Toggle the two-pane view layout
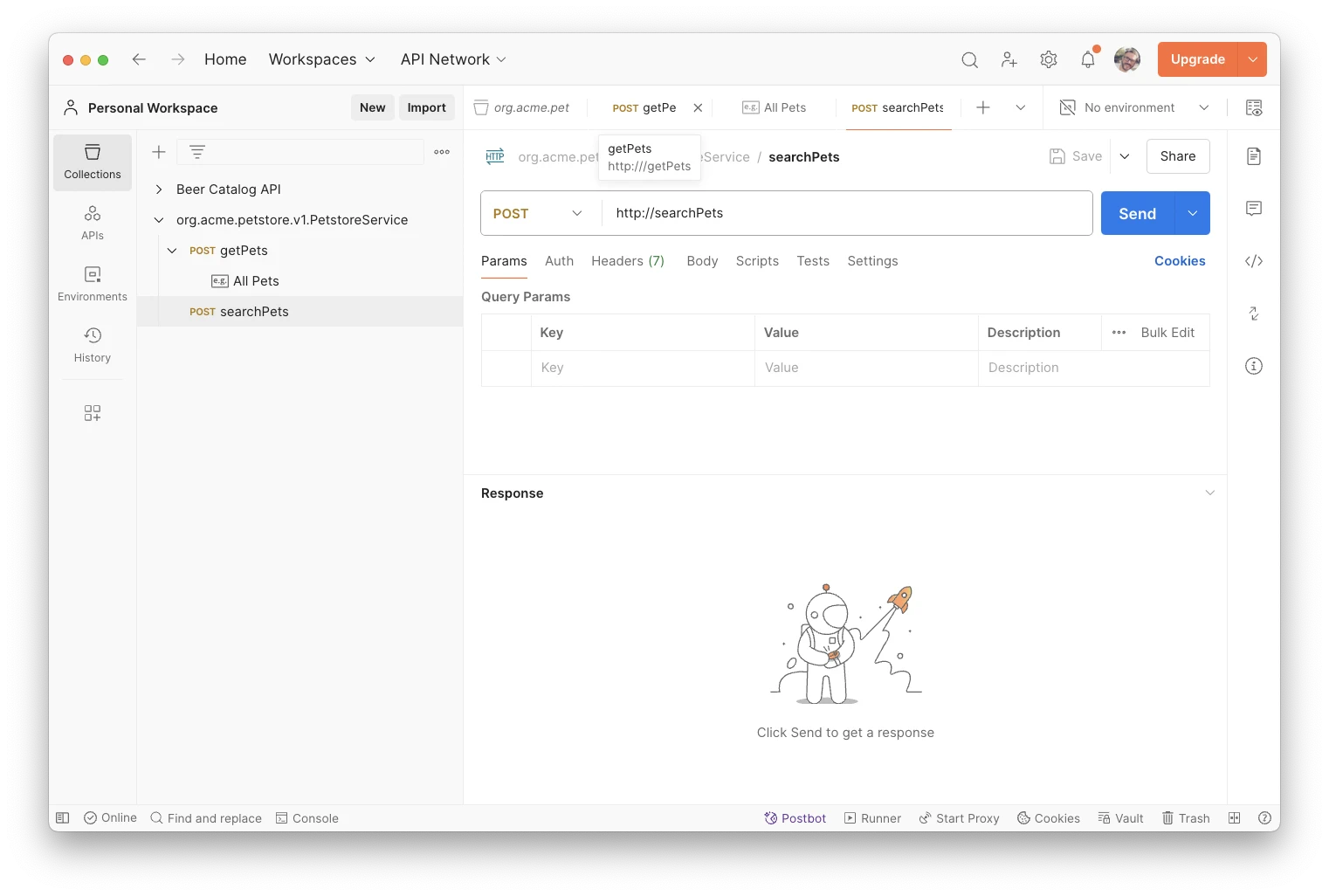 [1234, 818]
